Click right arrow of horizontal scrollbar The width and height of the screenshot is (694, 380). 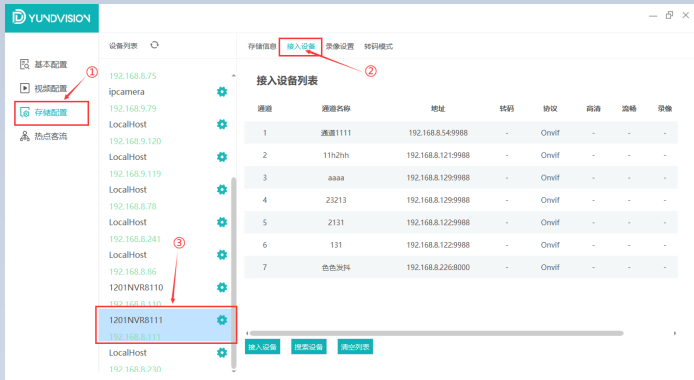pos(675,333)
